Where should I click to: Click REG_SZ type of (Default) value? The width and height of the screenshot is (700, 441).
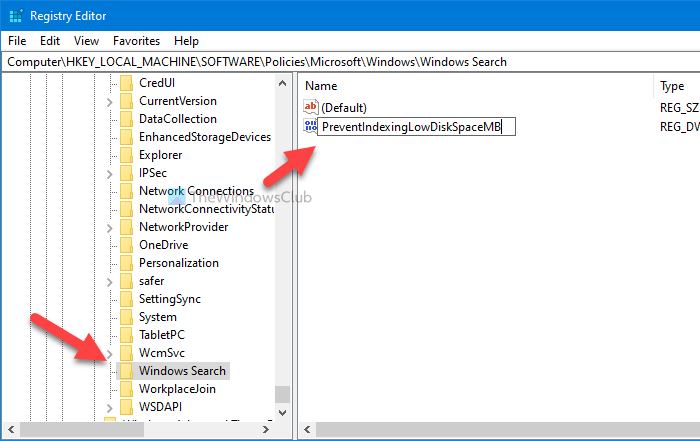pos(679,108)
